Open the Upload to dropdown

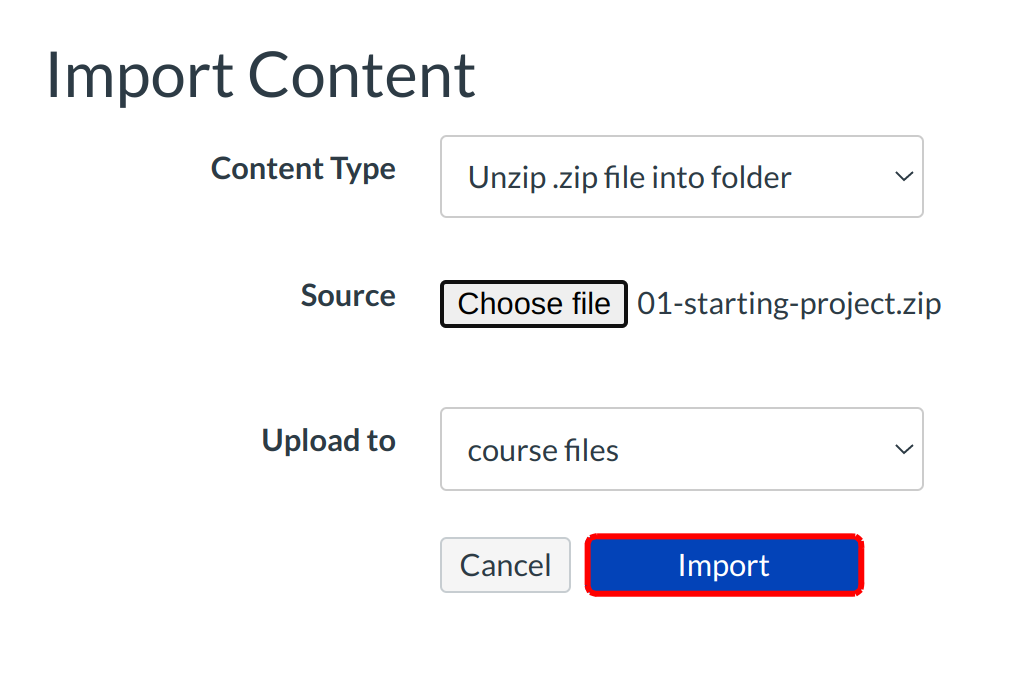[x=681, y=449]
